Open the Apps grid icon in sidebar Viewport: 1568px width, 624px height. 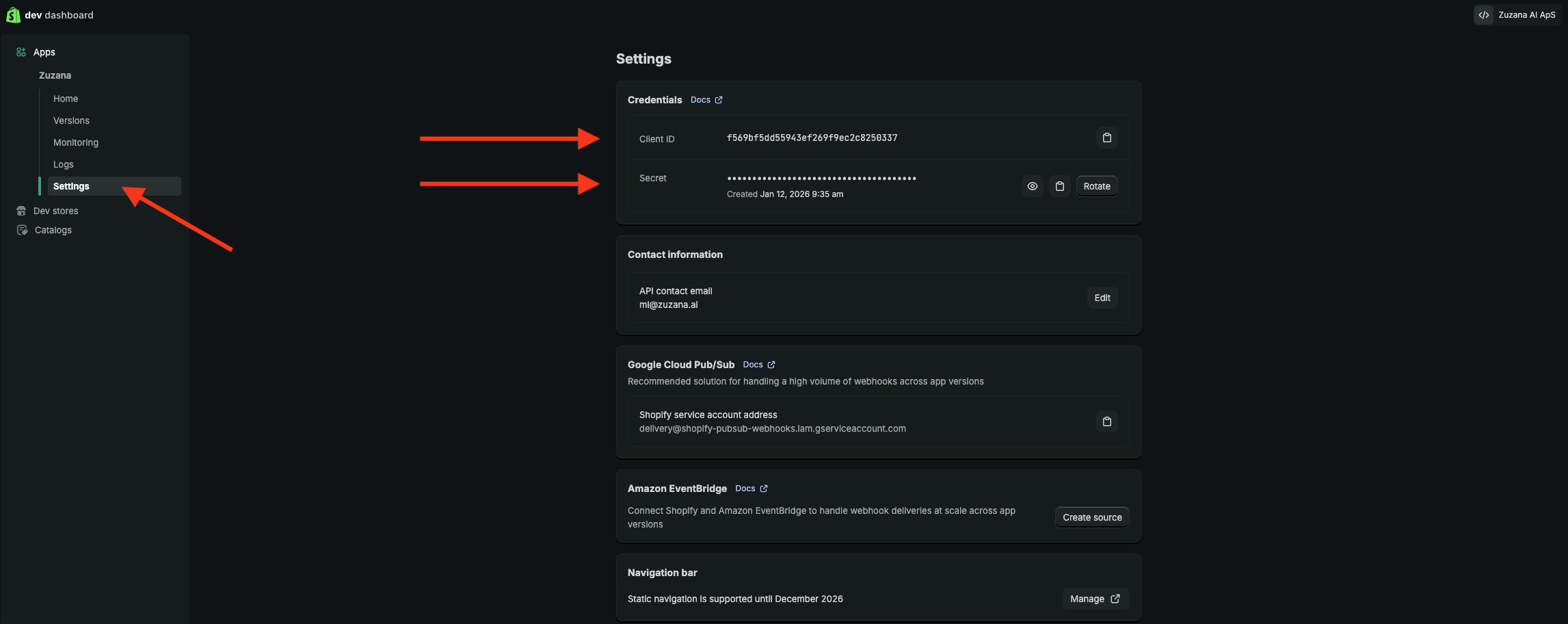coord(21,52)
